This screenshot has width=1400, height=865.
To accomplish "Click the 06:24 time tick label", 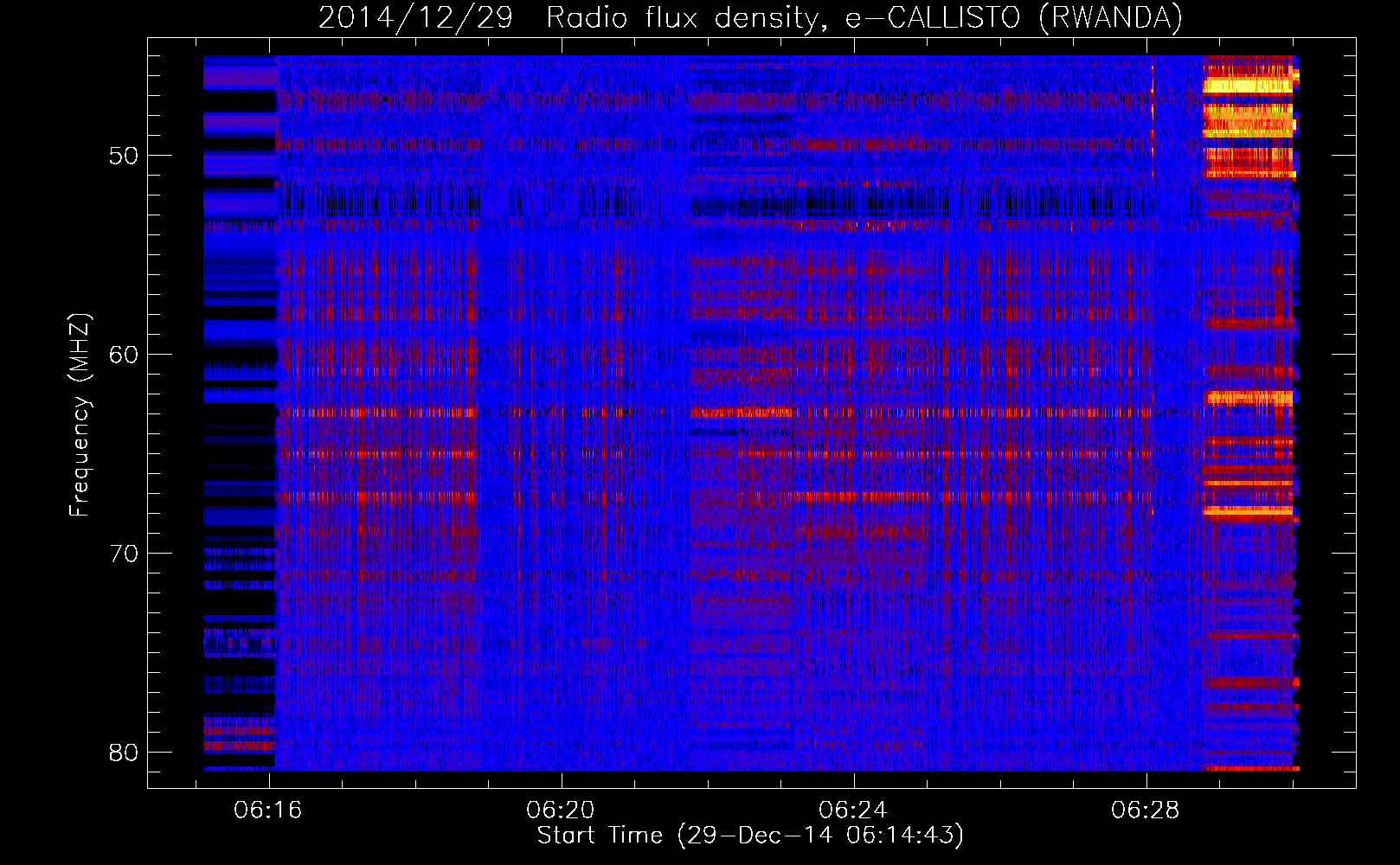I will (x=853, y=811).
